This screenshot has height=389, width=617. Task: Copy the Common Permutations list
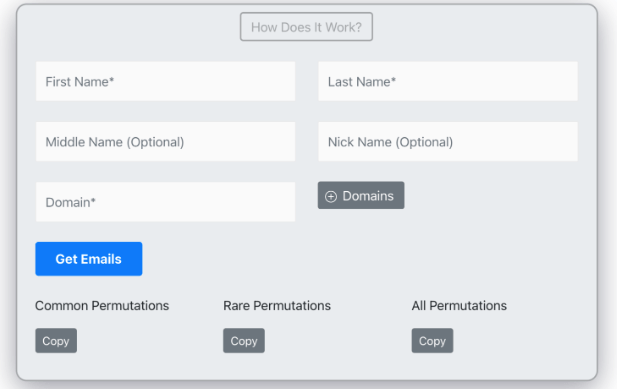click(x=56, y=341)
